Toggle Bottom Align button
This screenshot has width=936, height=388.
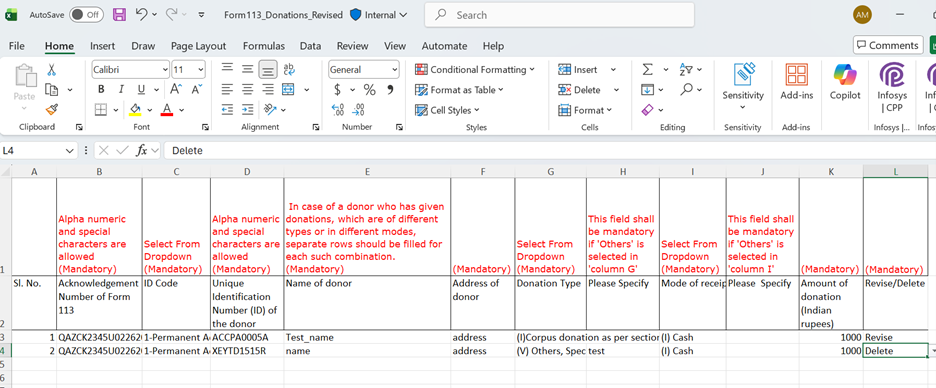coord(268,69)
